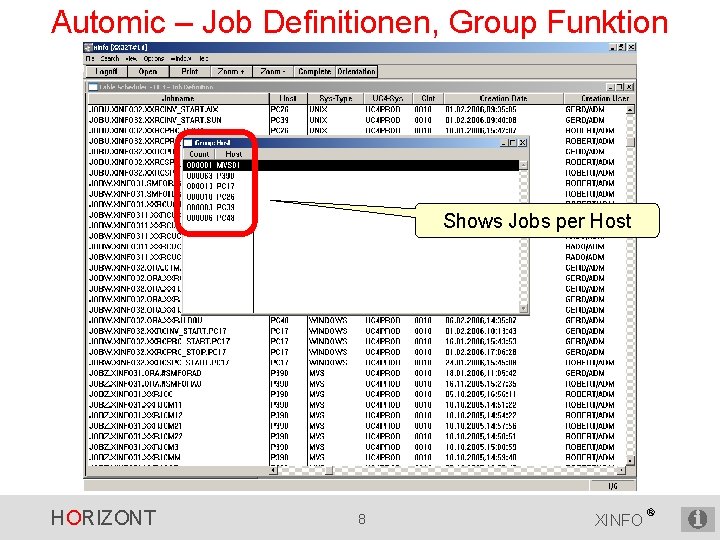Click creation date 01.02.2006,09:40:08
This screenshot has width=720, height=540.
click(481, 120)
